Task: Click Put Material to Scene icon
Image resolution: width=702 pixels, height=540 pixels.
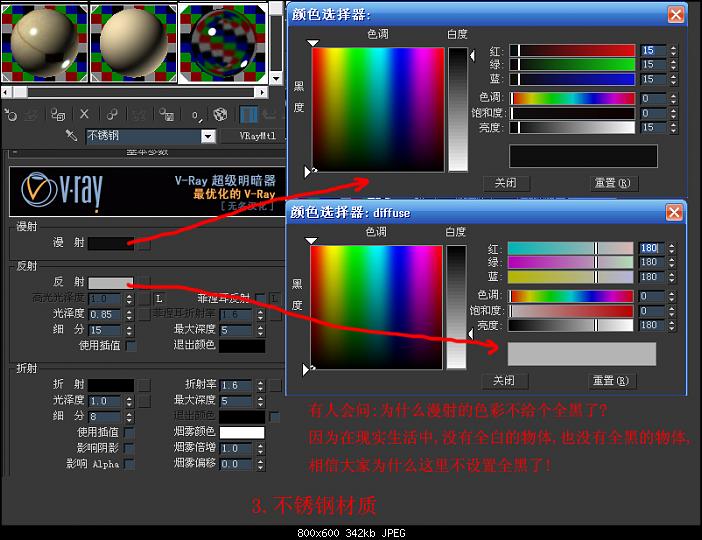Action: (31, 116)
